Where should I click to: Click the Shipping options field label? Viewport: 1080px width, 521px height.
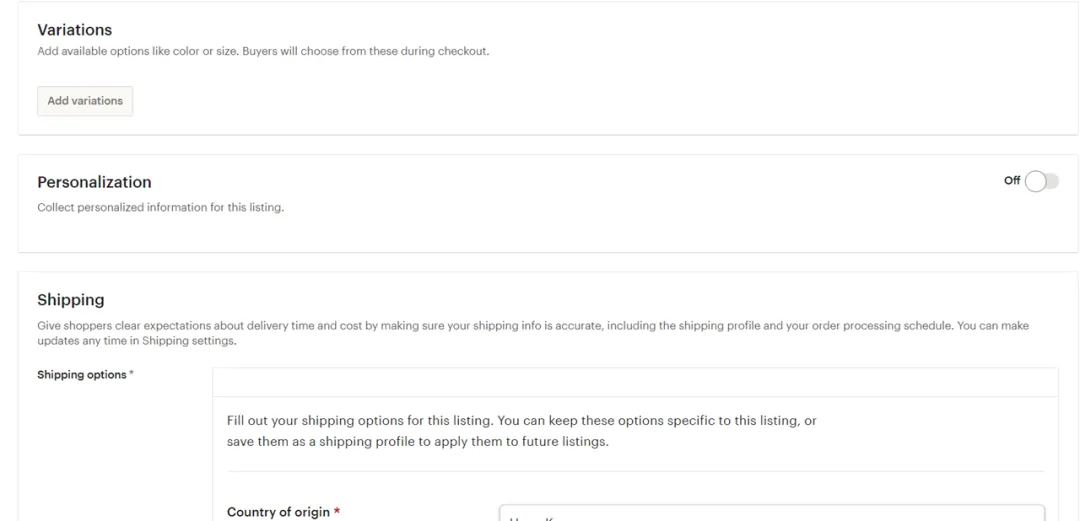click(x=82, y=375)
